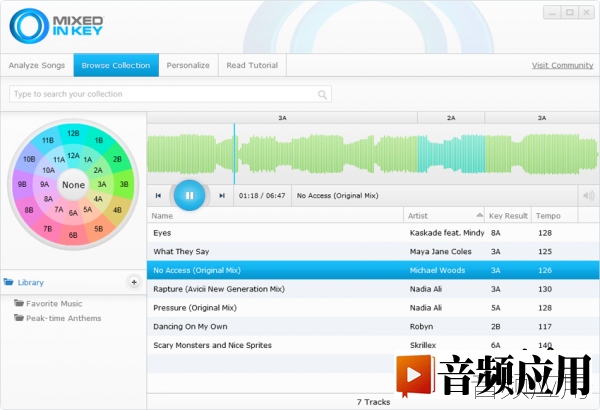
Task: Select 11B on the Camelot wheel
Action: coord(48,140)
